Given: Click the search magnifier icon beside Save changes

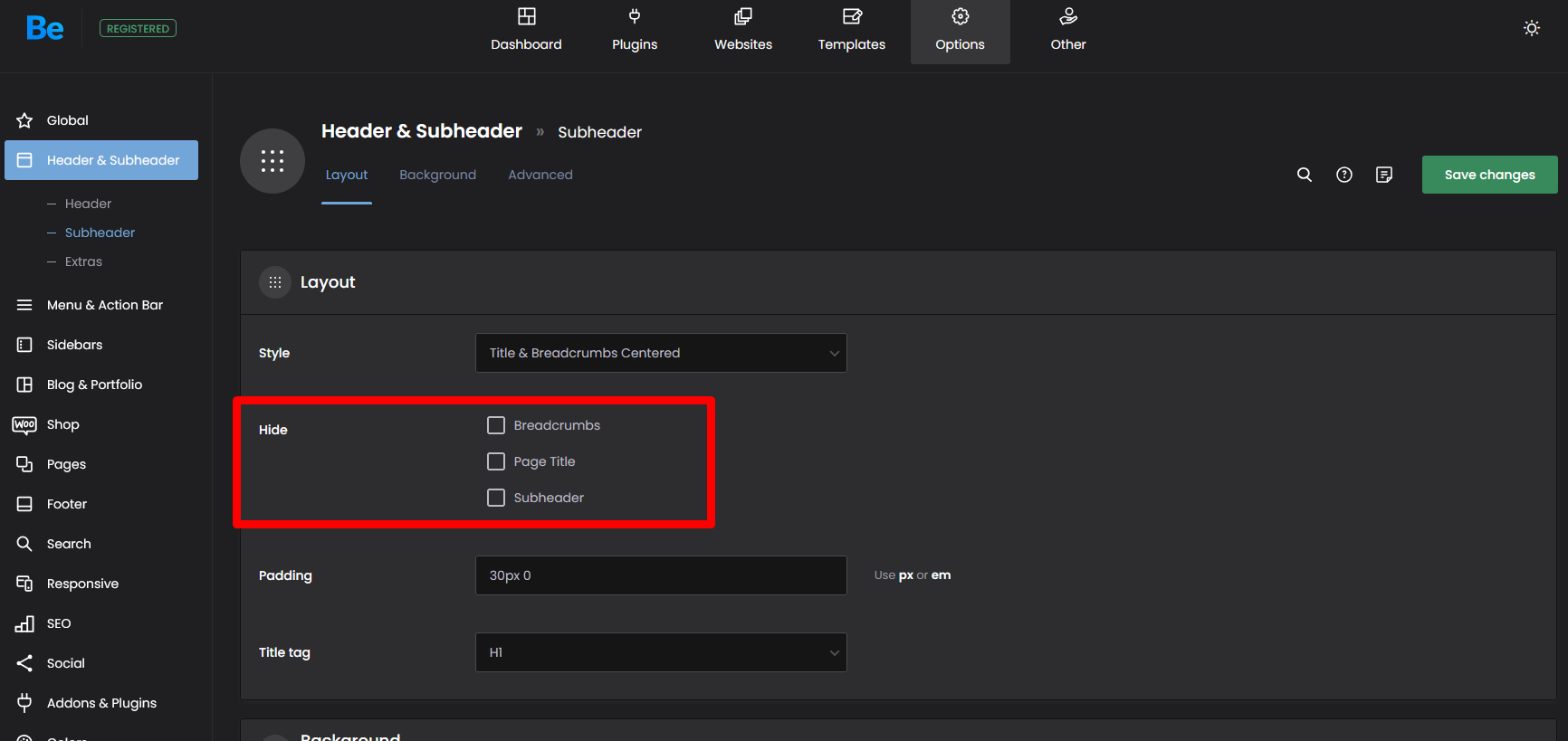Looking at the screenshot, I should click(1304, 175).
